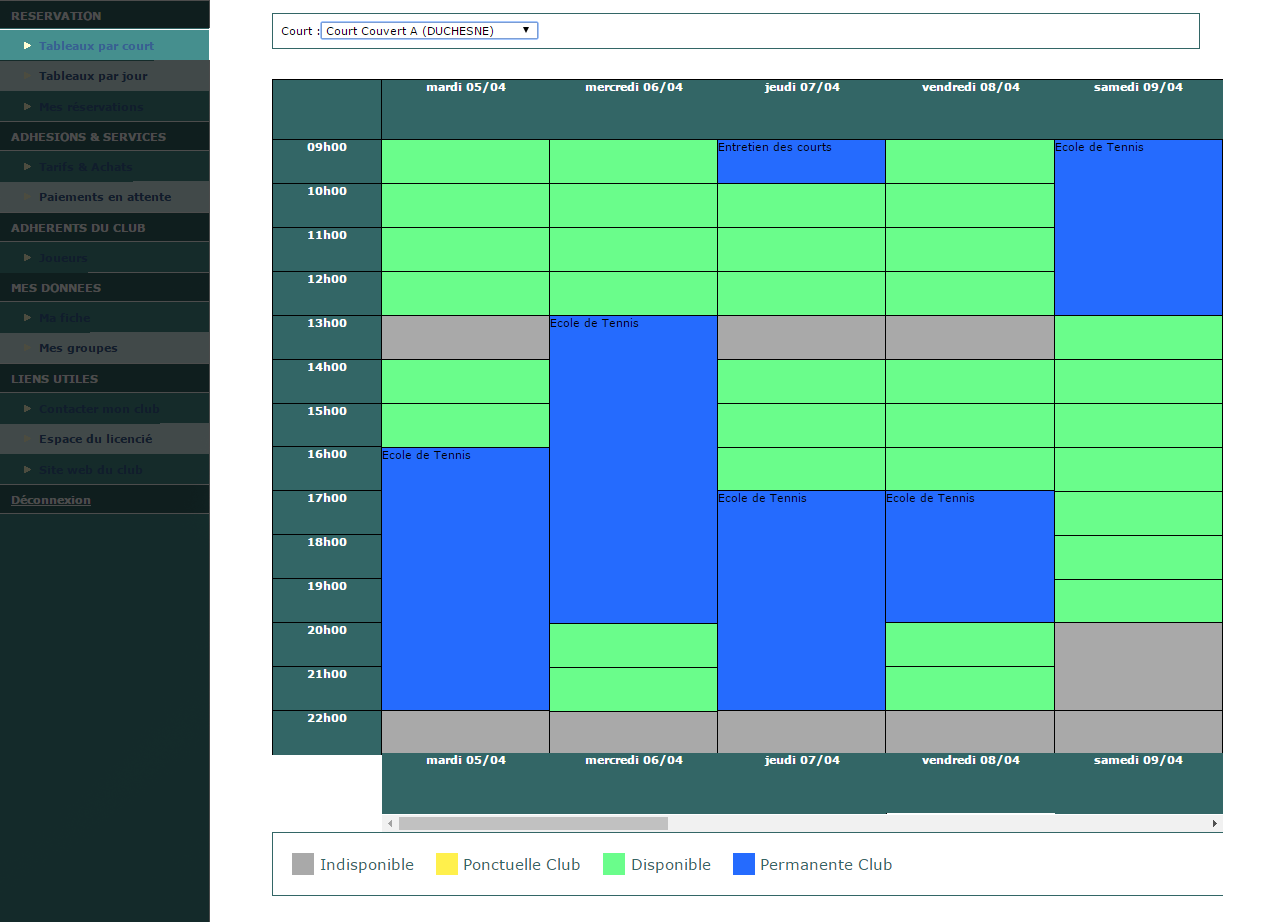Click green Disponible legend swatch
Viewport: 1261px width, 922px height.
click(614, 865)
